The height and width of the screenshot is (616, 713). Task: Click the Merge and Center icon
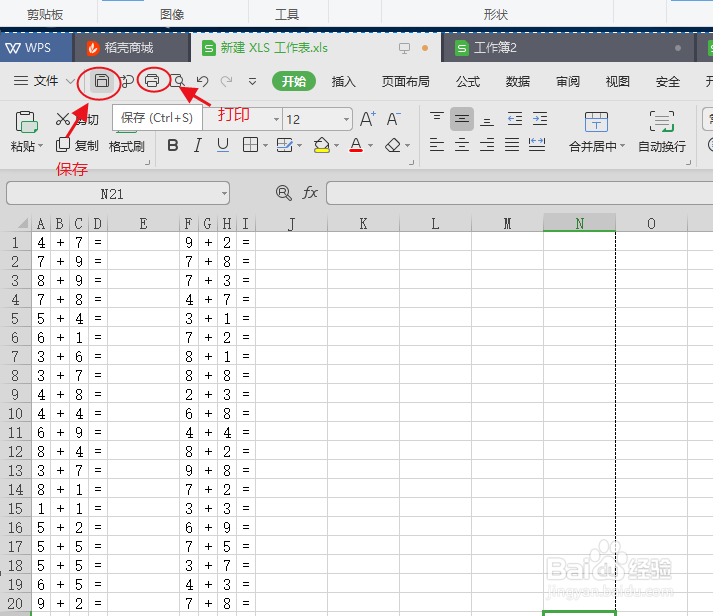tap(596, 122)
